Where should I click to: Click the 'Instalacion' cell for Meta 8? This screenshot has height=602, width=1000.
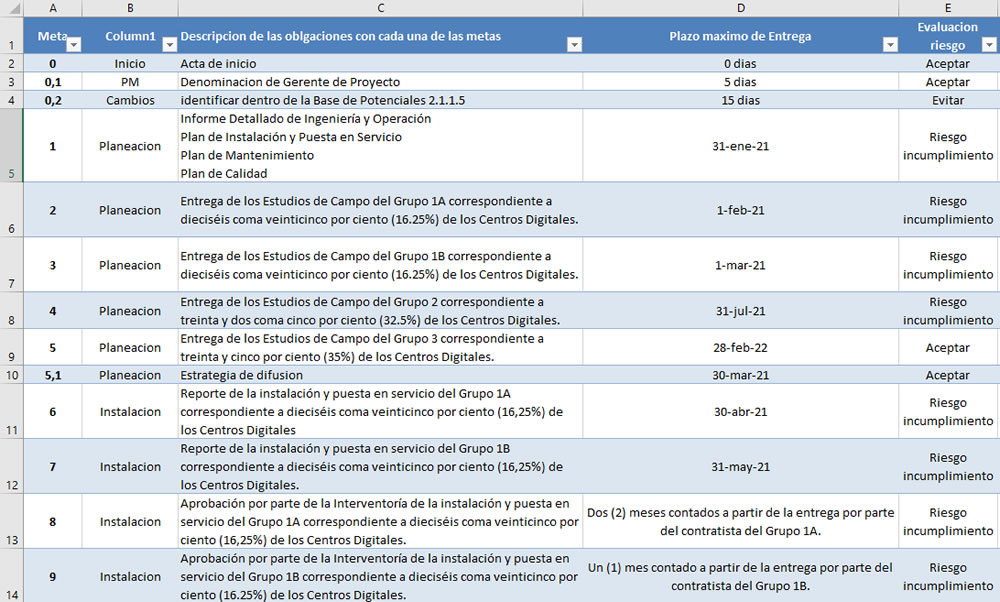(x=130, y=521)
